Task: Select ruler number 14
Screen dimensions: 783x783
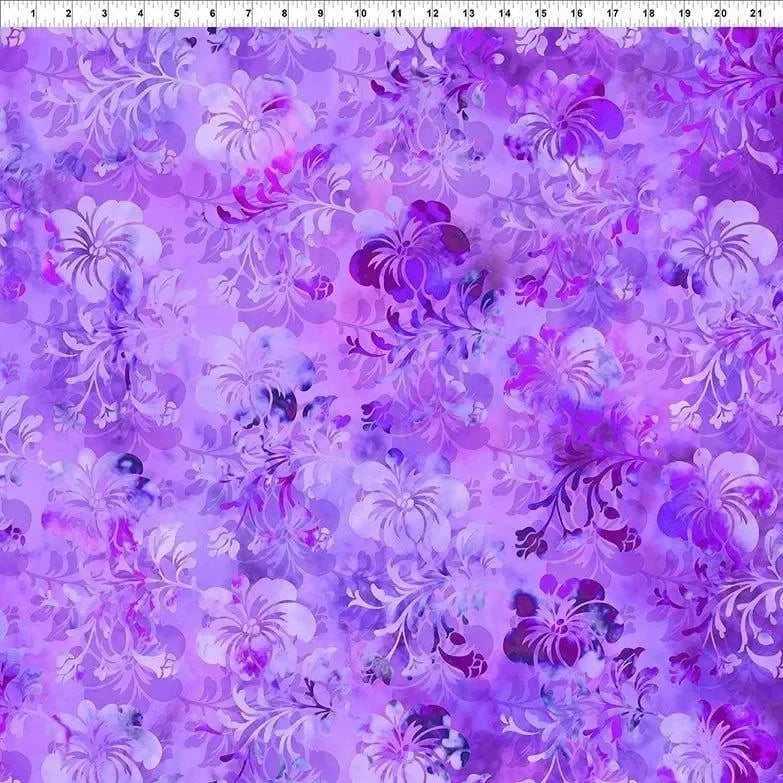Action: [503, 14]
